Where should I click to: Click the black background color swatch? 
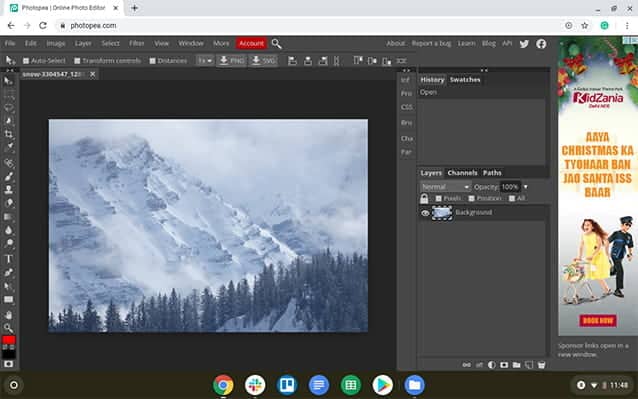tap(9, 353)
